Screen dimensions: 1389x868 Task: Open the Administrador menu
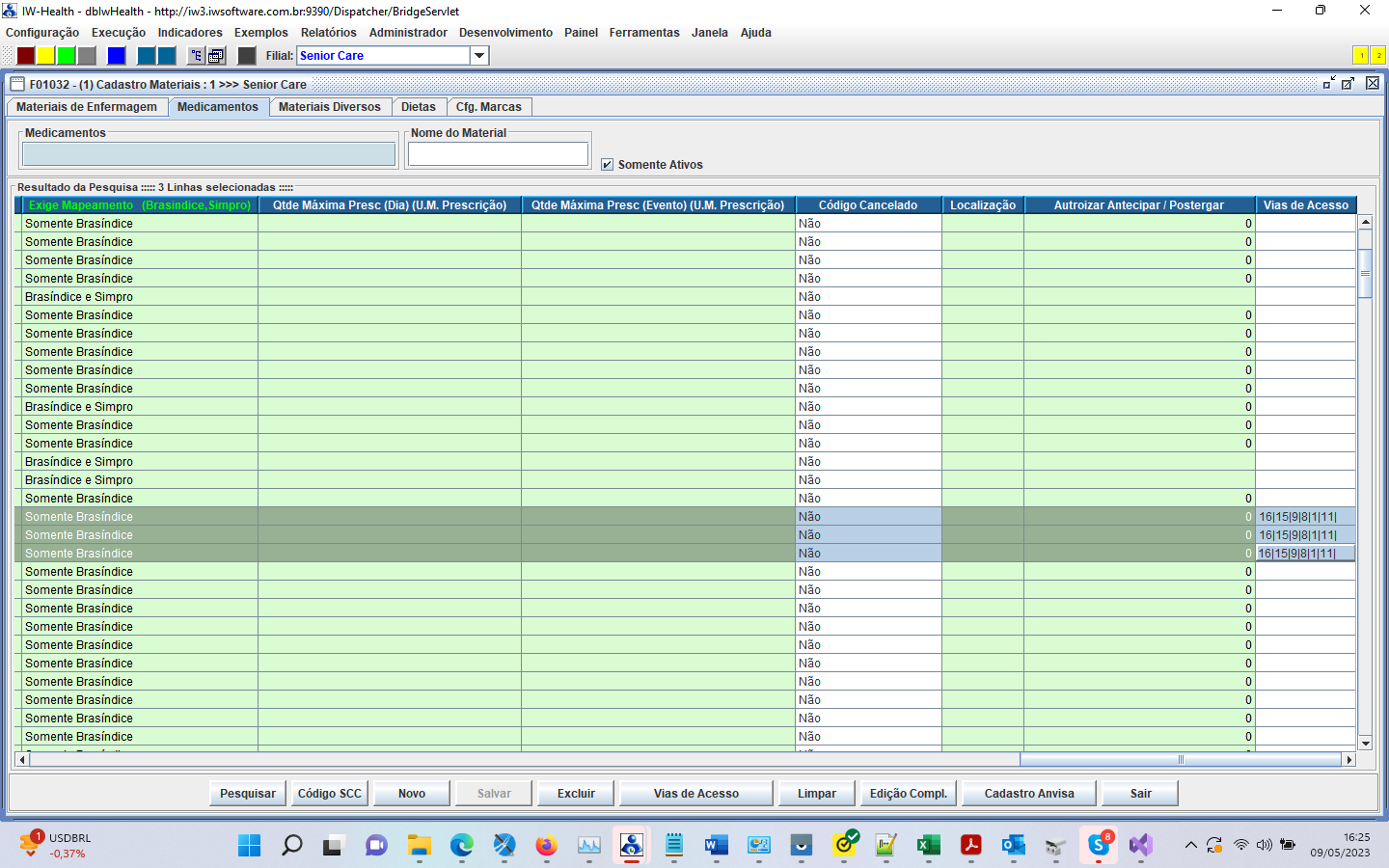tap(408, 33)
